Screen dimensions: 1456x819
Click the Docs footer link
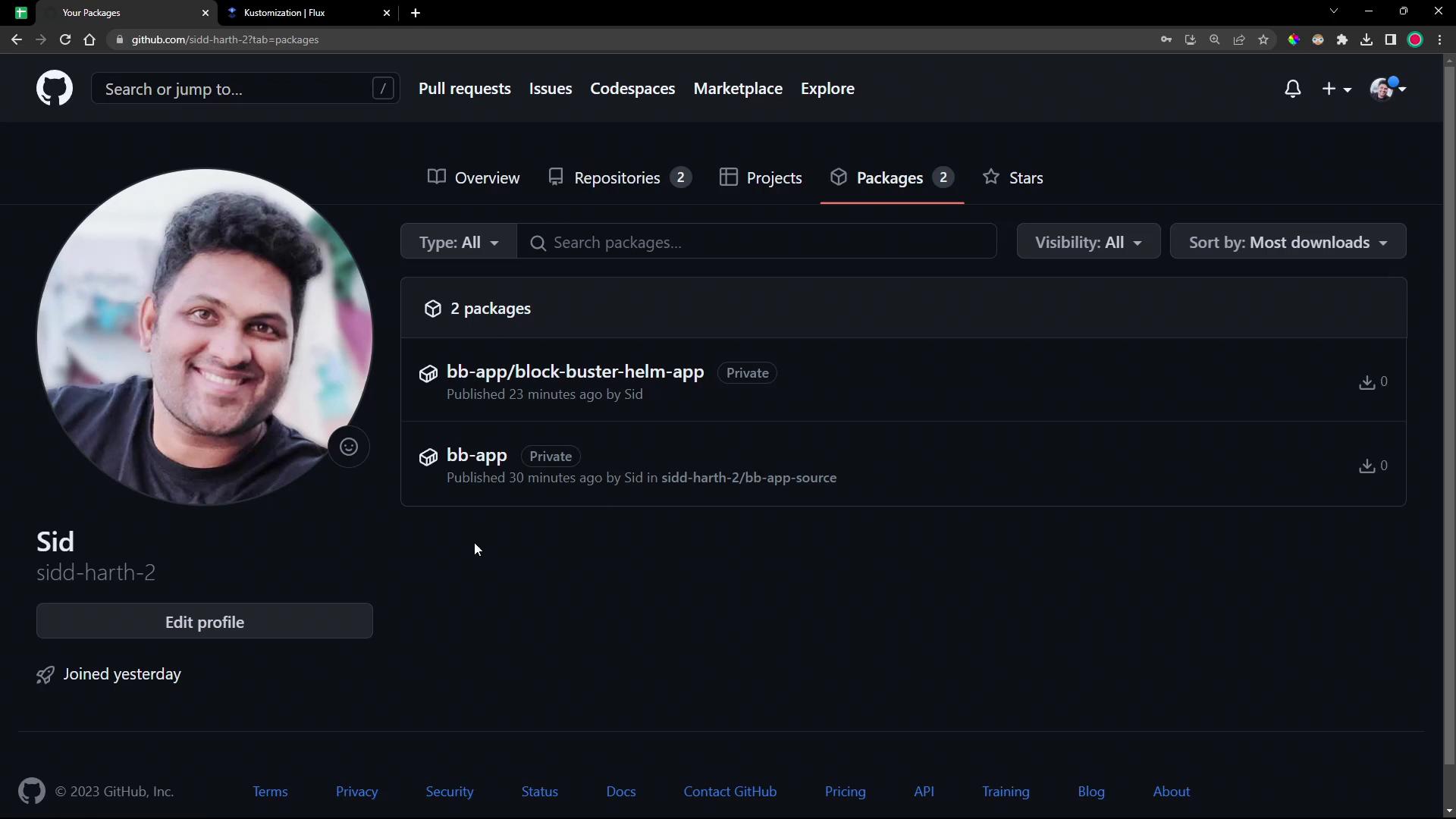click(x=621, y=791)
